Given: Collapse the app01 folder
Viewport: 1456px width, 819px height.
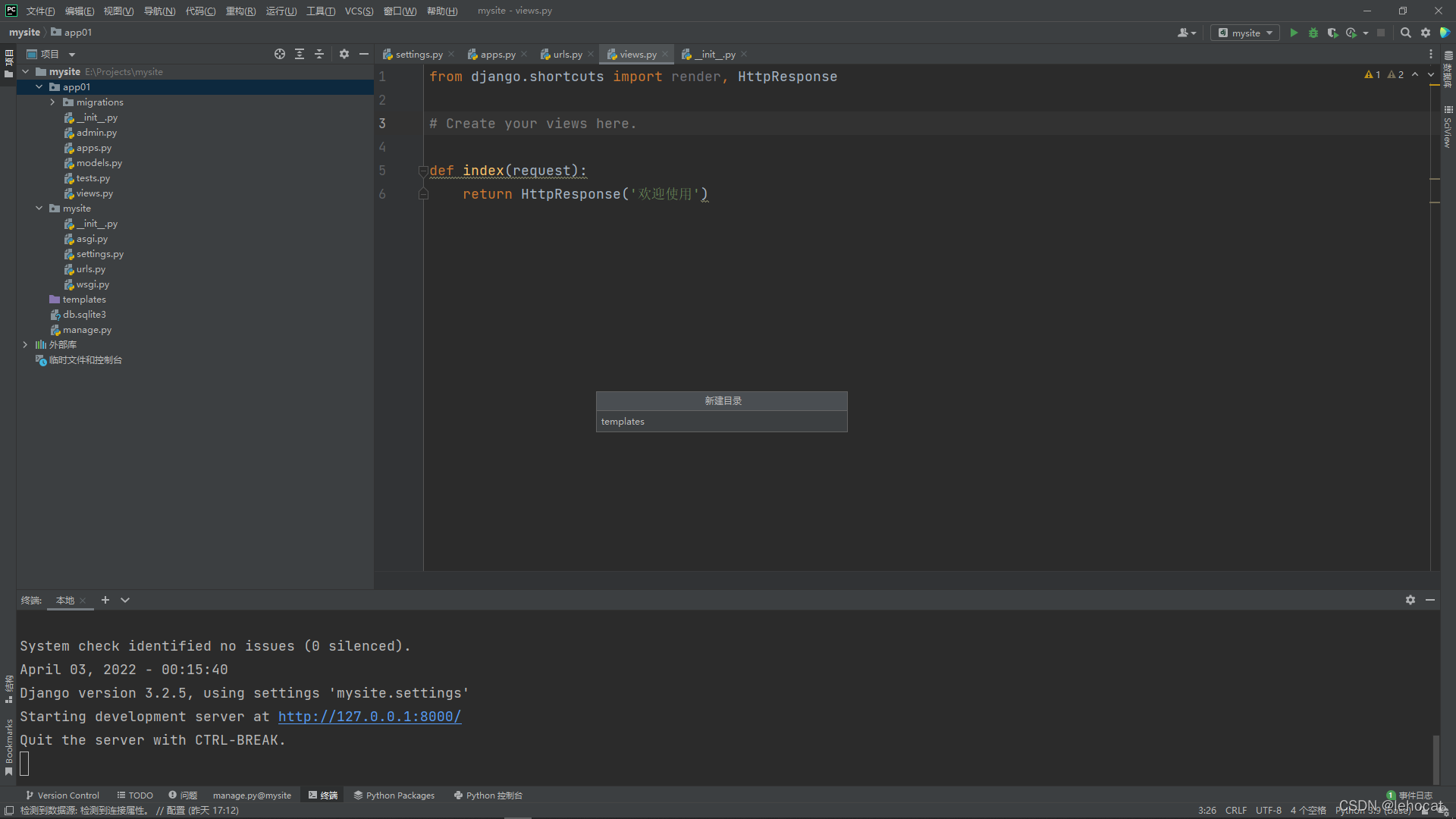Looking at the screenshot, I should pyautogui.click(x=39, y=87).
